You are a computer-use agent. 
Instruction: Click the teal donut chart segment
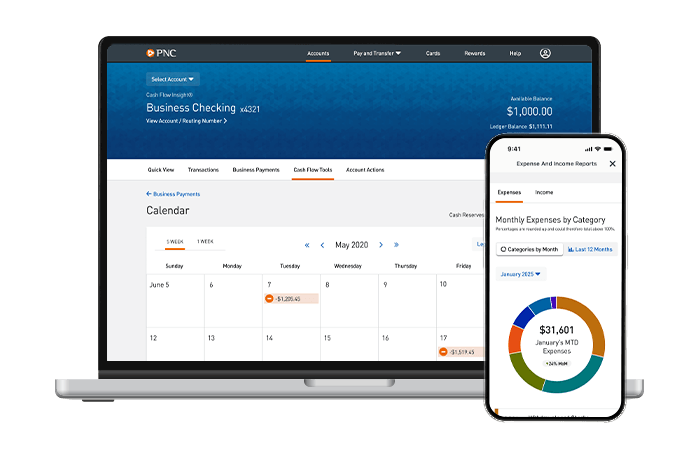tap(575, 380)
